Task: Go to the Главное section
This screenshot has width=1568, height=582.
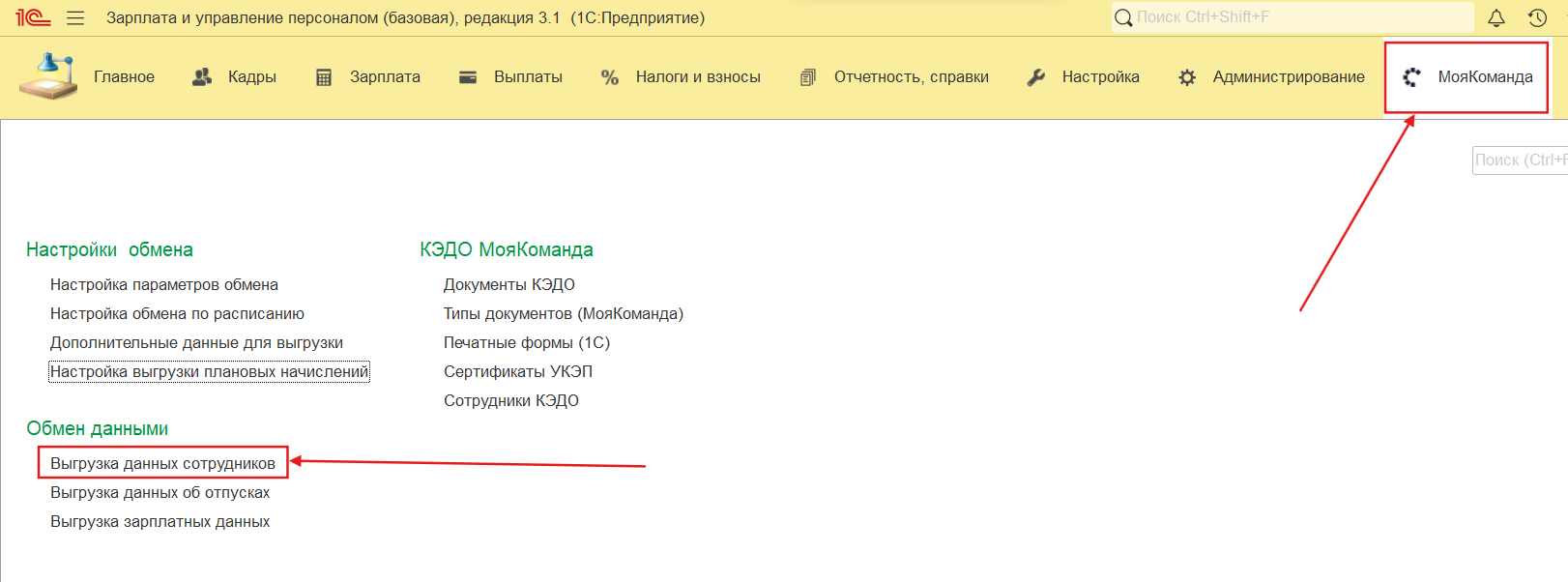Action: point(124,77)
